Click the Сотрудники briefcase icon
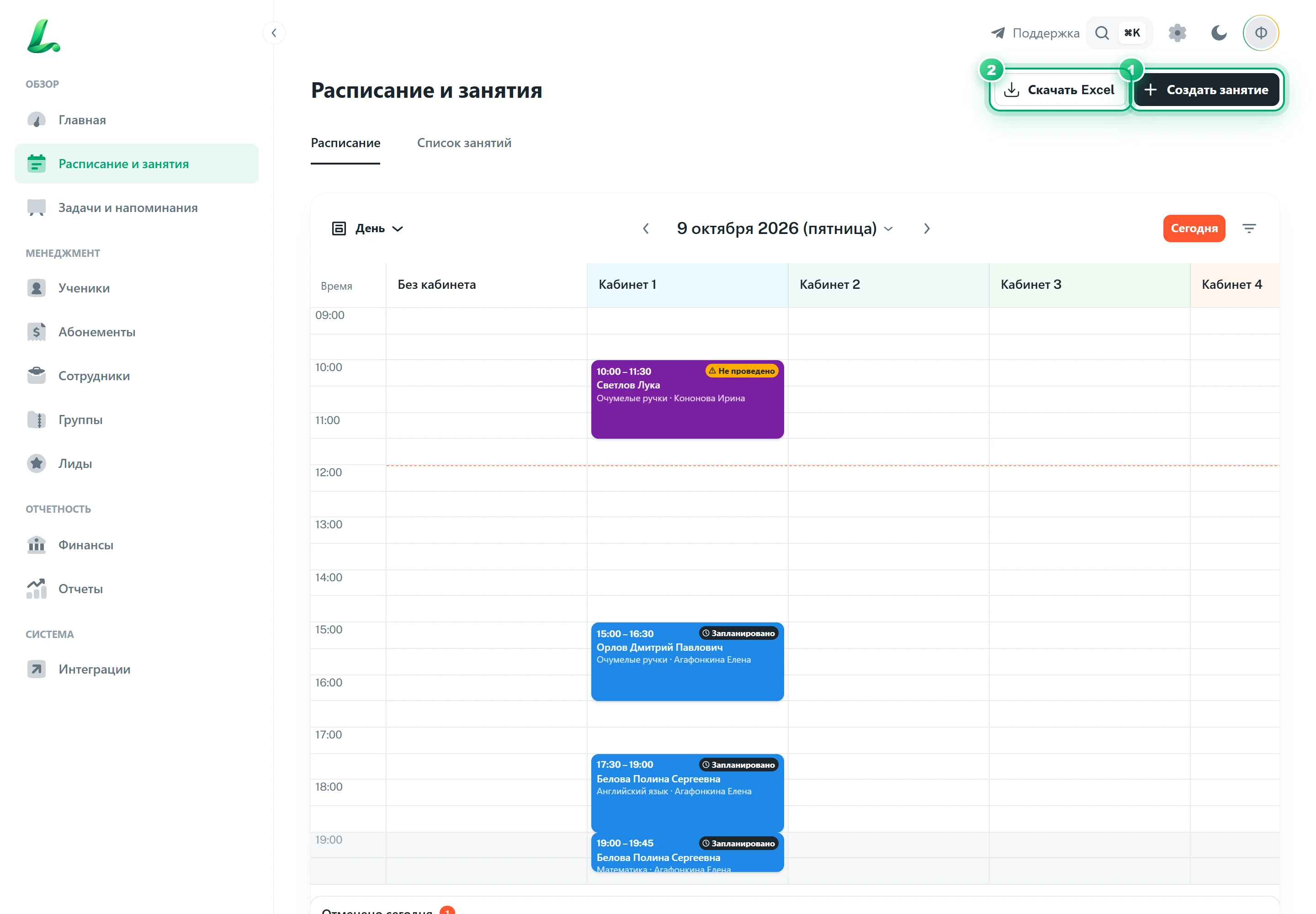1316x914 pixels. point(37,376)
